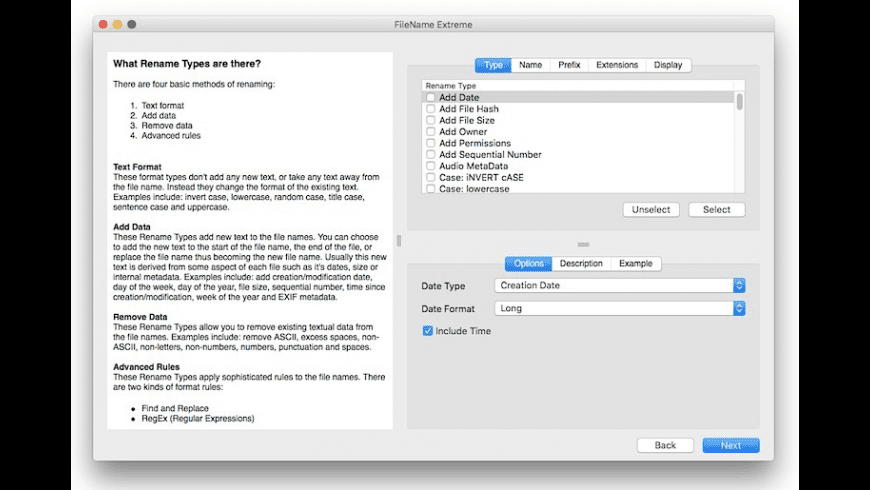Click the Rename Type column header
This screenshot has height=490, width=870.
[578, 85]
